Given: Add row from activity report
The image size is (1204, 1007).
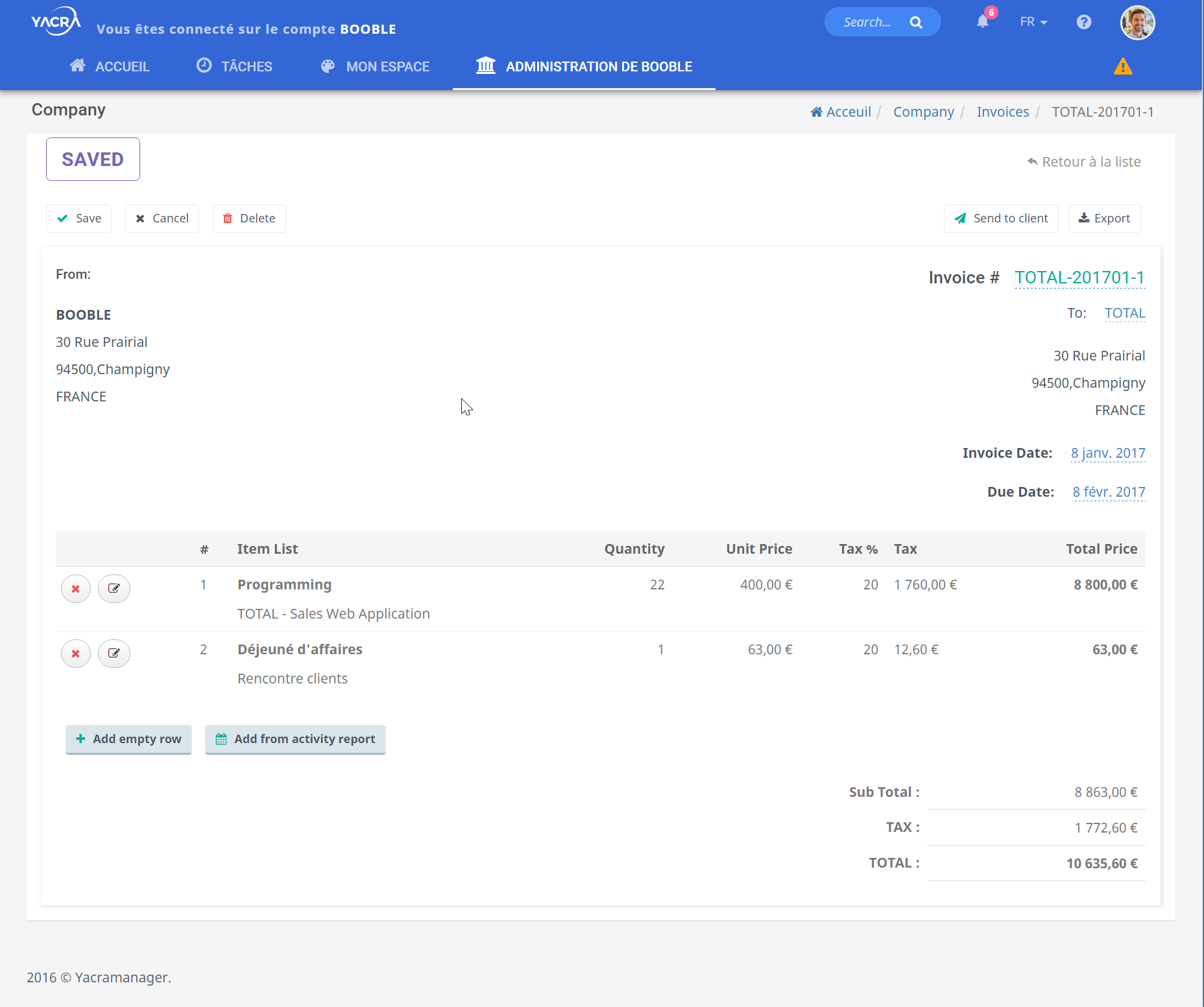Looking at the screenshot, I should pyautogui.click(x=295, y=739).
